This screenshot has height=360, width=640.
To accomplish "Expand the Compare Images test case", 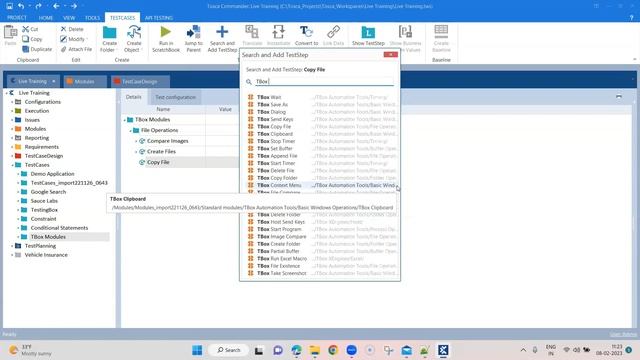I will point(137,141).
